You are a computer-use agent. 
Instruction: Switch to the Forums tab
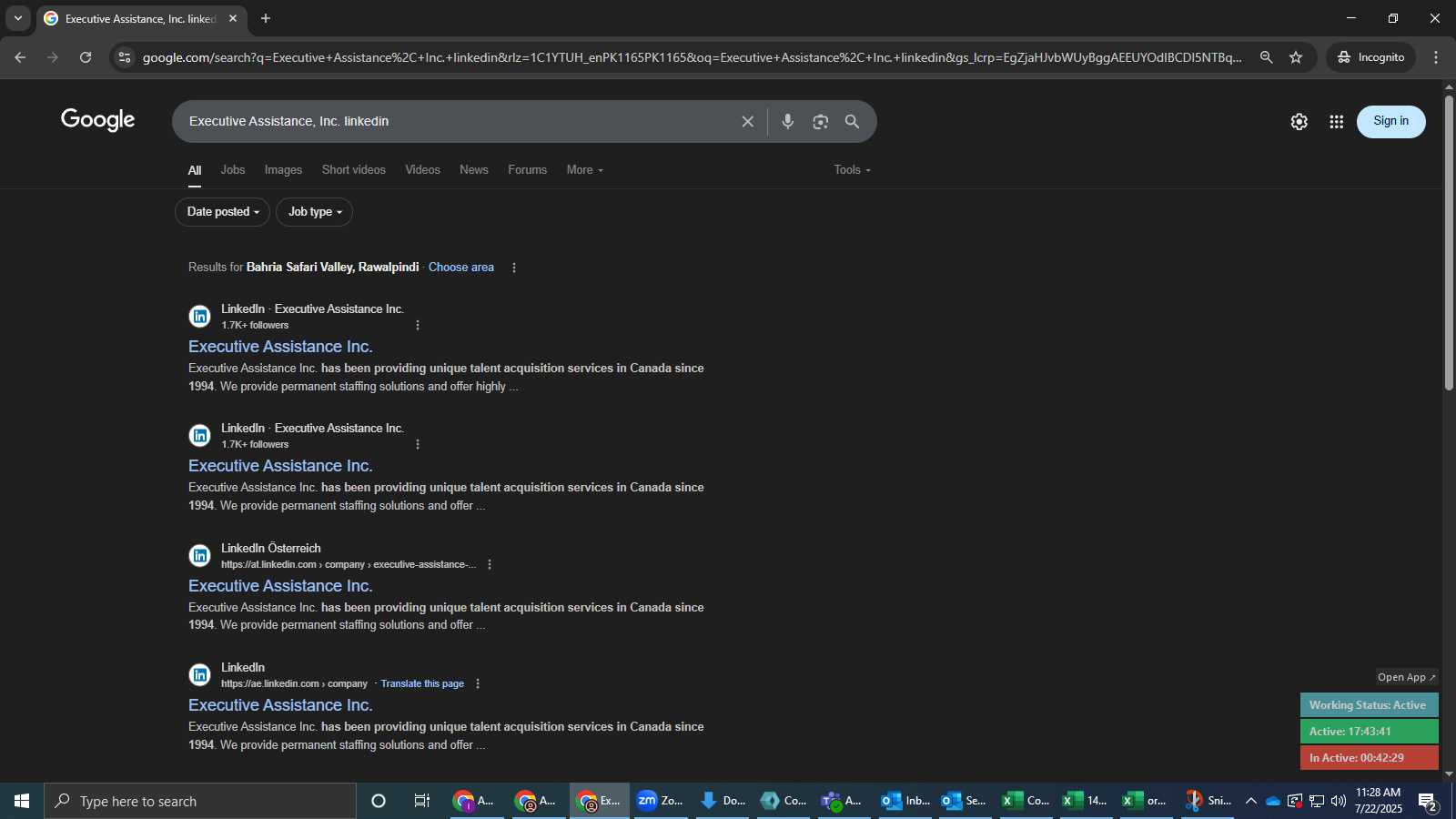527,170
